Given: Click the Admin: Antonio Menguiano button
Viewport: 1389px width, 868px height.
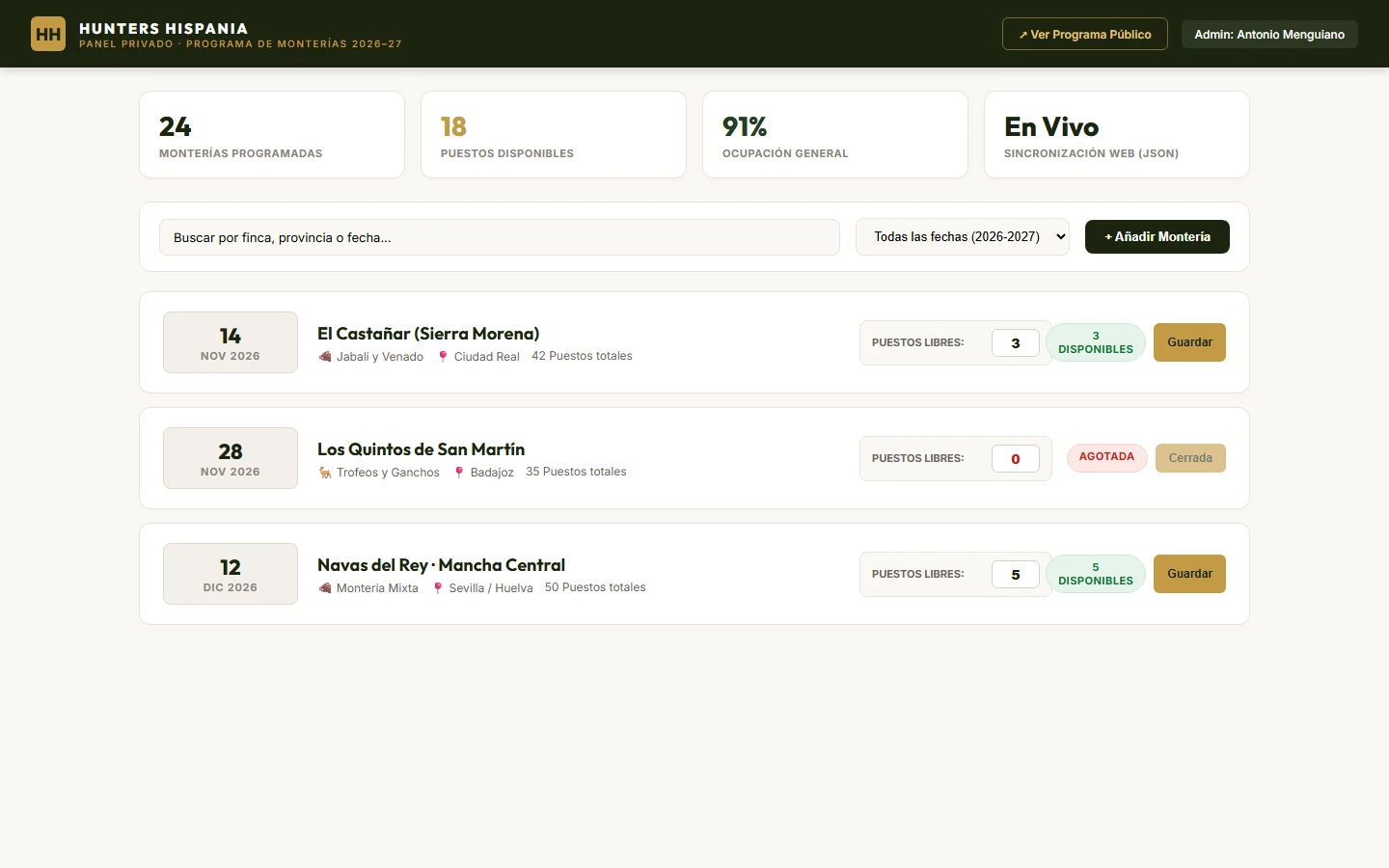Looking at the screenshot, I should (x=1269, y=34).
